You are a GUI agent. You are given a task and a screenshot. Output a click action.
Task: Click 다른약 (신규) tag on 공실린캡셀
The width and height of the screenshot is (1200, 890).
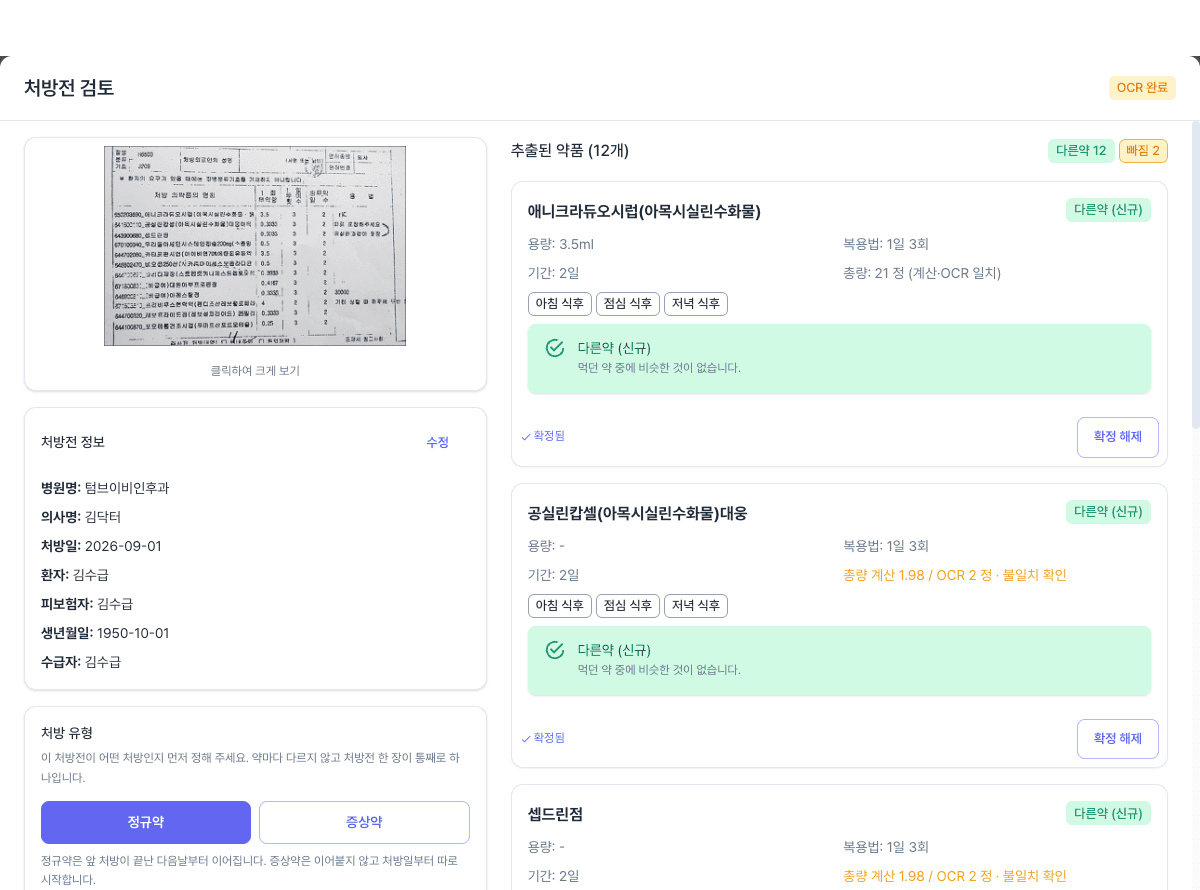coord(1108,512)
